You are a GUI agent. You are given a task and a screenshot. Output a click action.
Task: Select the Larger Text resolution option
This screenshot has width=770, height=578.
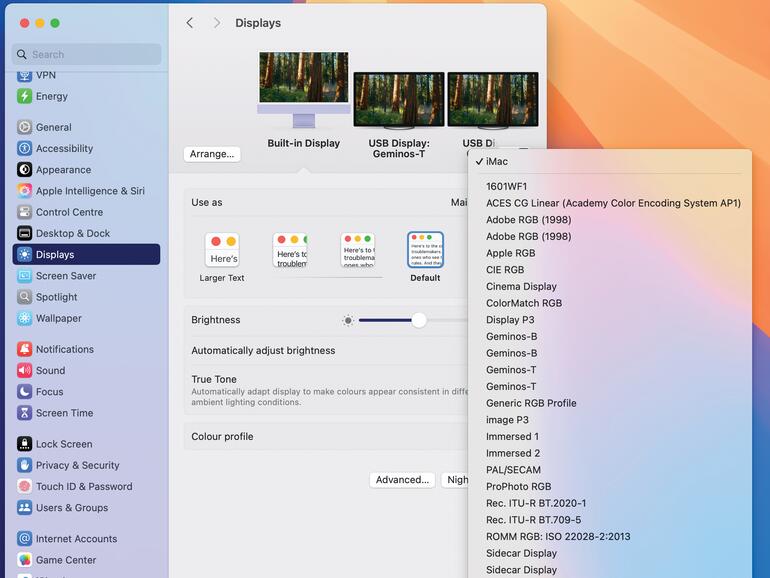[222, 250]
